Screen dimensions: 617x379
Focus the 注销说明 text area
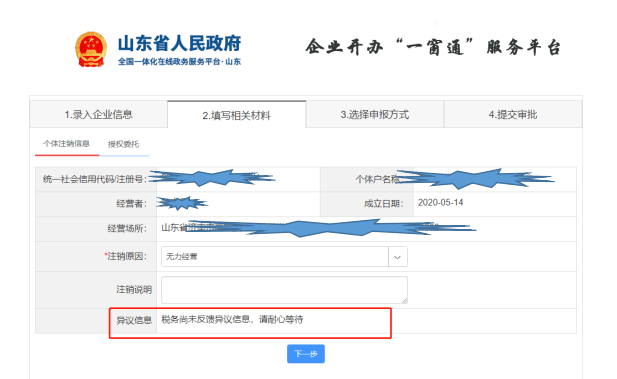284,290
